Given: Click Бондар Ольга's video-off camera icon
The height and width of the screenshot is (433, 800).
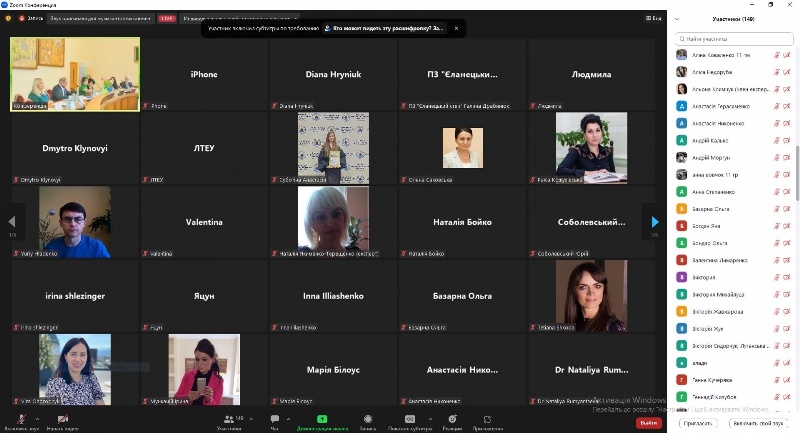Looking at the screenshot, I should pyautogui.click(x=787, y=243).
